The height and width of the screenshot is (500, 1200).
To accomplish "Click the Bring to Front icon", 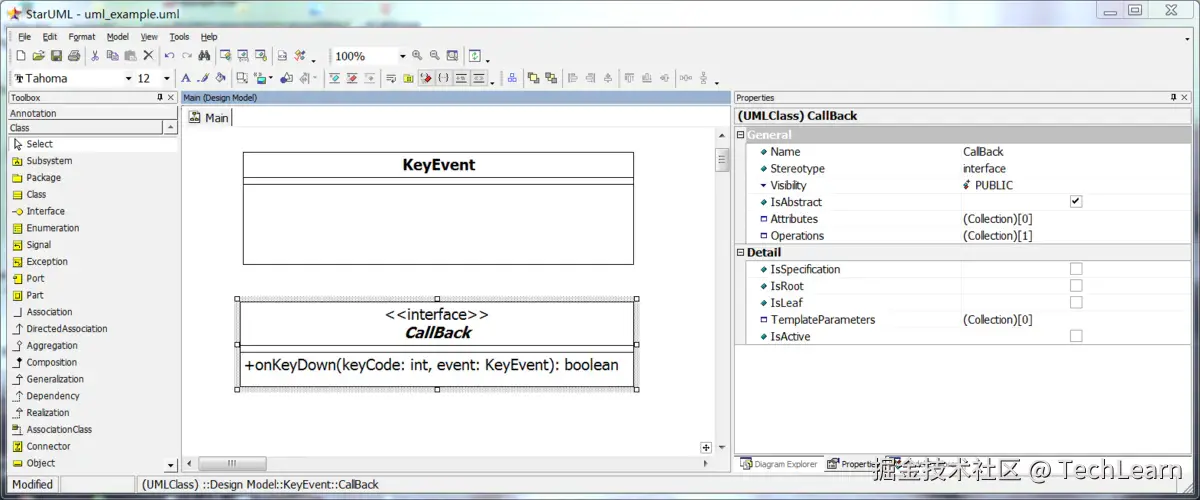I will 533,78.
